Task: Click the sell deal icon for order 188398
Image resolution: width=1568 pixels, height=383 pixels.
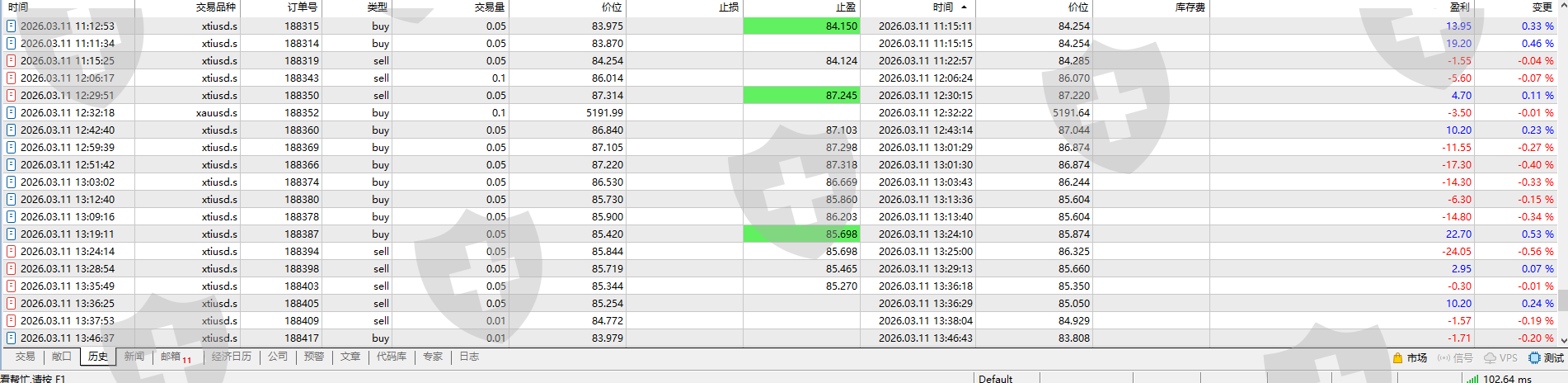Action: [12, 269]
